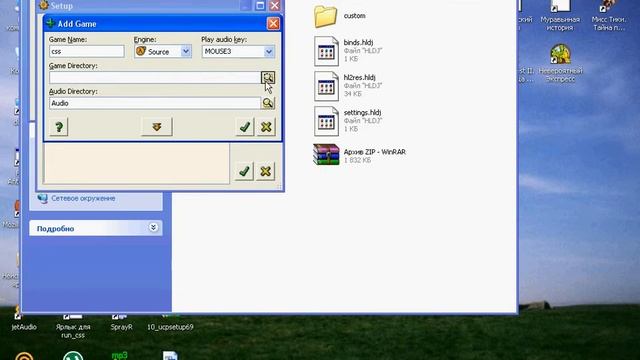This screenshot has height=360, width=640.
Task: Close the Setup window
Action: tap(275, 5)
